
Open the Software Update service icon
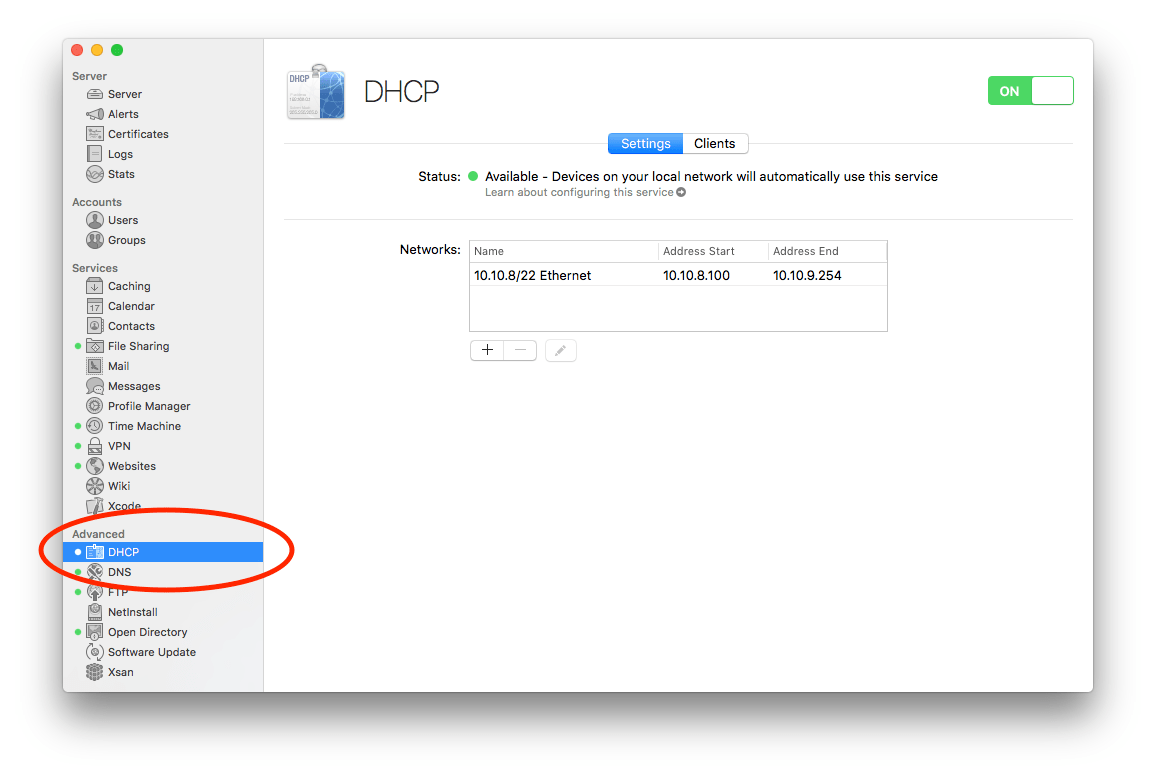96,651
